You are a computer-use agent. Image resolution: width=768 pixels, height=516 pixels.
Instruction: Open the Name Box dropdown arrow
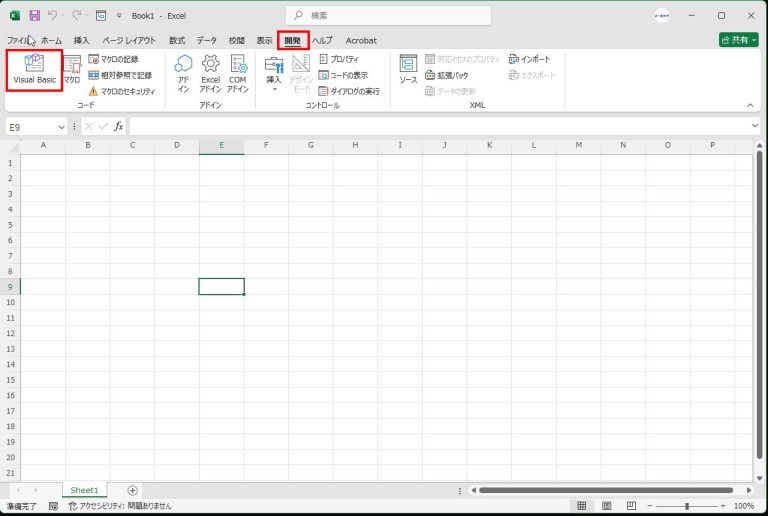[x=61, y=126]
